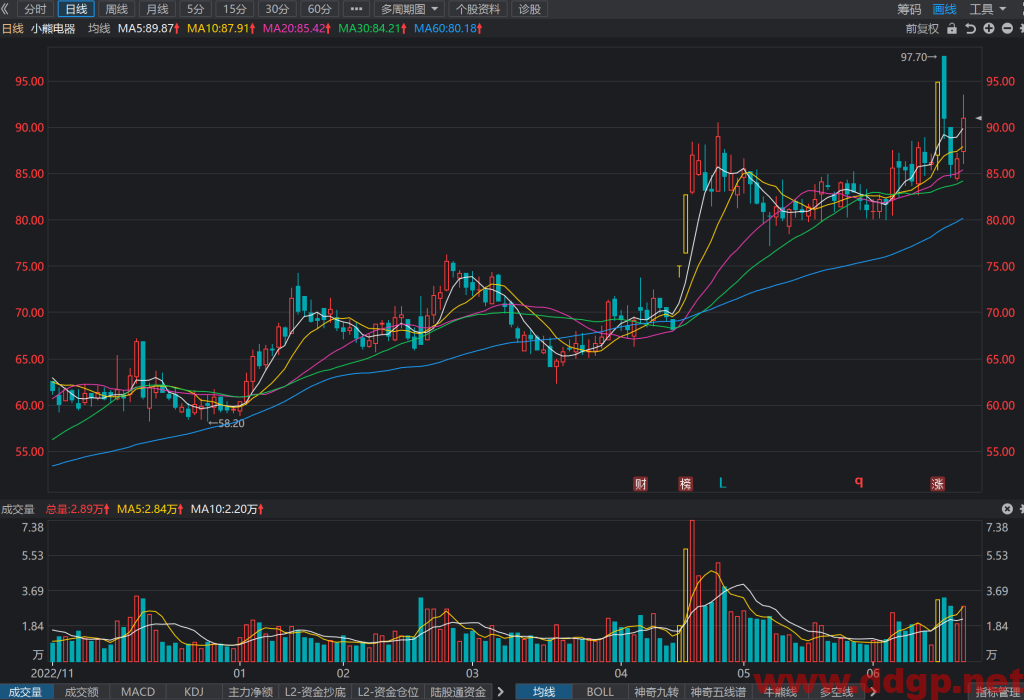The height and width of the screenshot is (700, 1024).
Task: Switch main overlay to BOLL
Action: pos(600,692)
